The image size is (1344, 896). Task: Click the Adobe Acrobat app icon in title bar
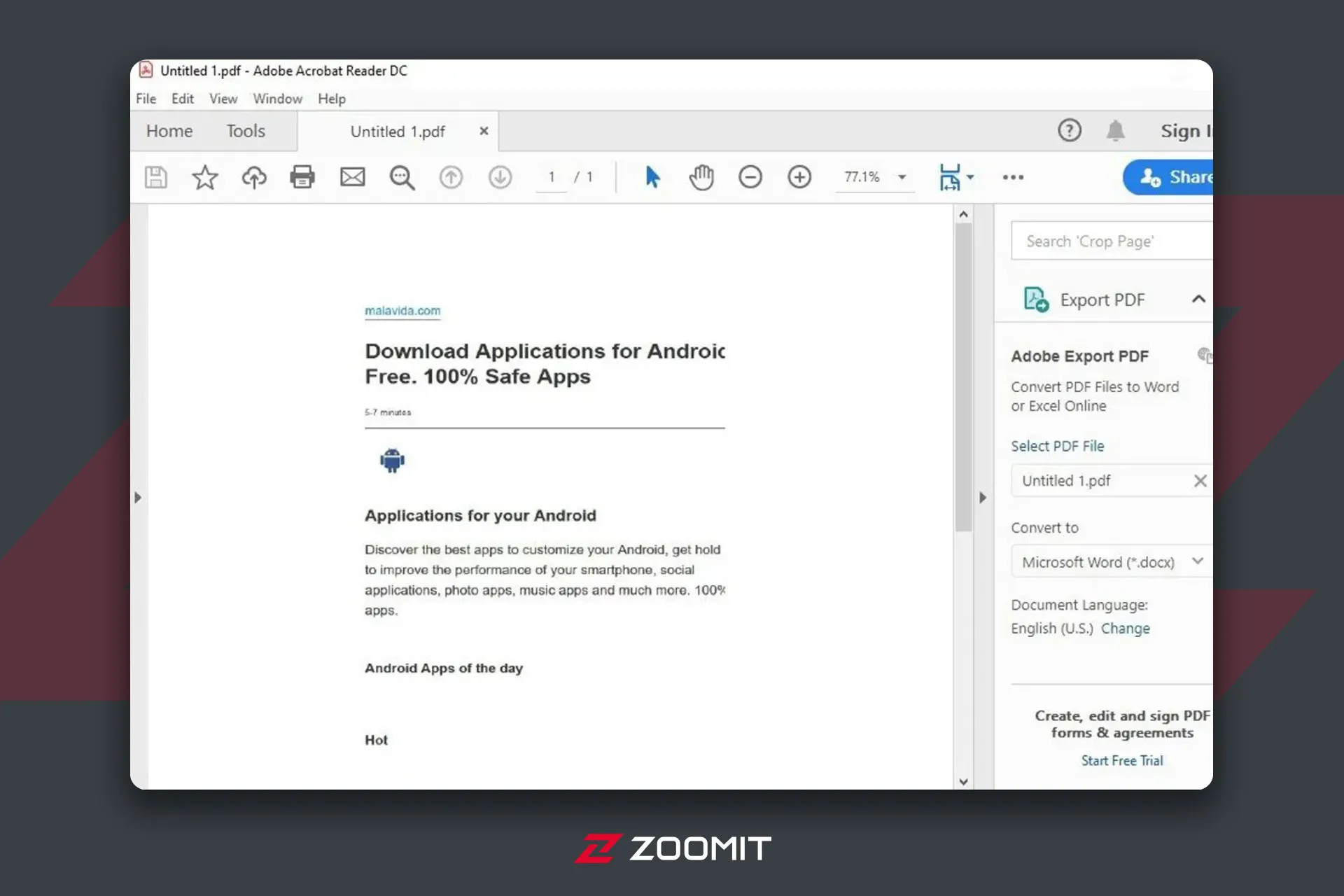pos(146,70)
